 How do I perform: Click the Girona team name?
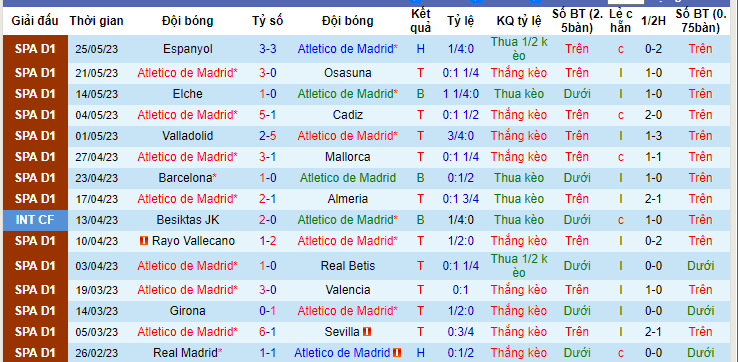pos(188,311)
